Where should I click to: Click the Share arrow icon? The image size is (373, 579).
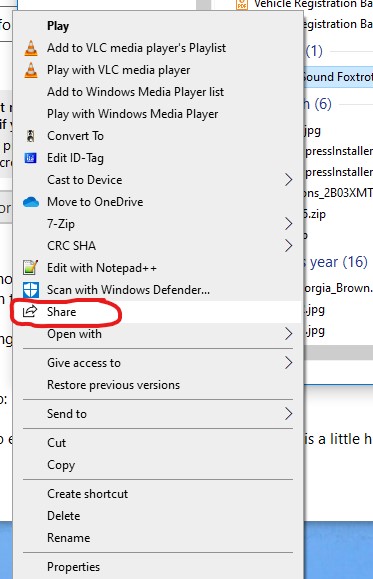point(30,312)
